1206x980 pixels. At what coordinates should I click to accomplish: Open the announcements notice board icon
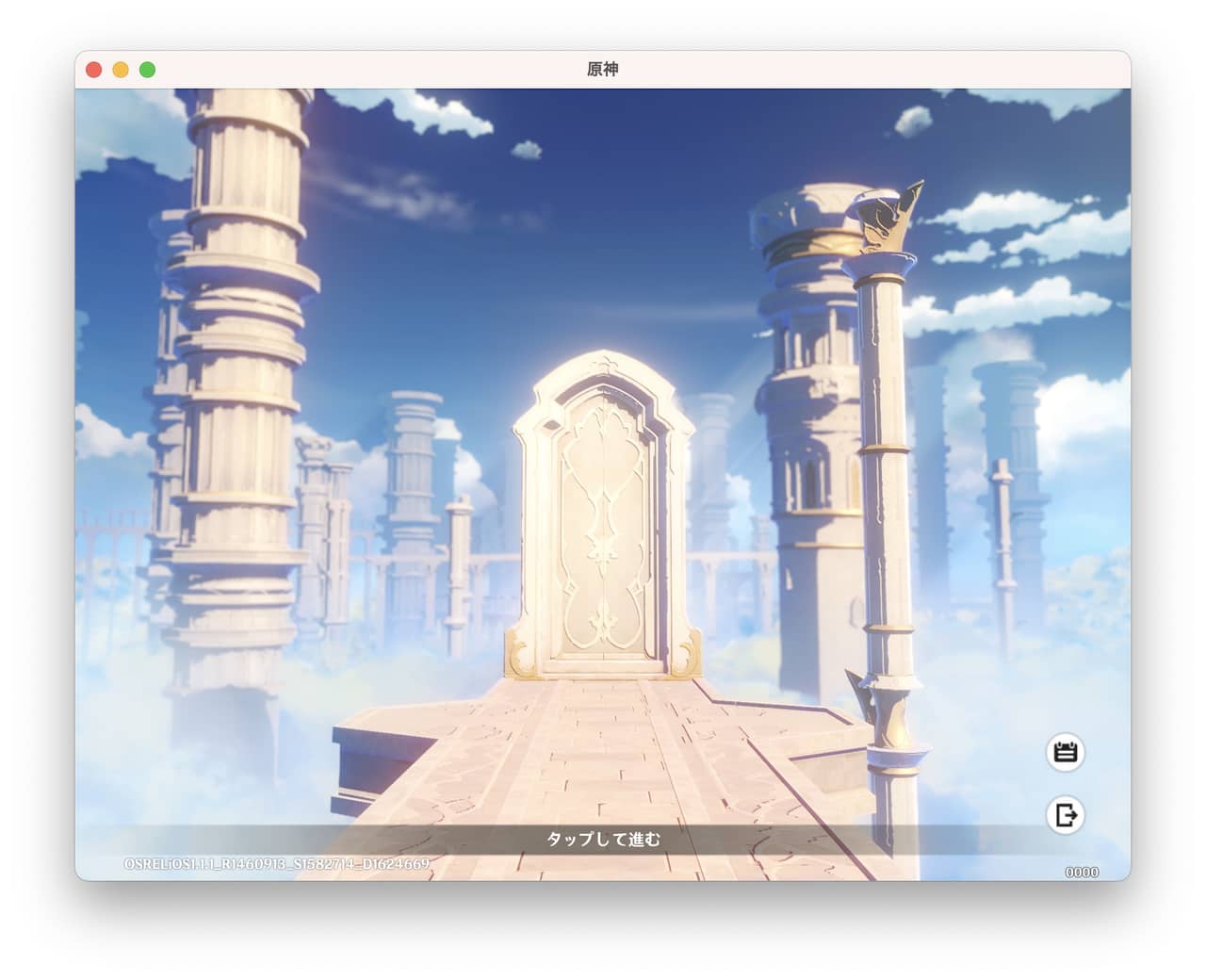[x=1066, y=752]
